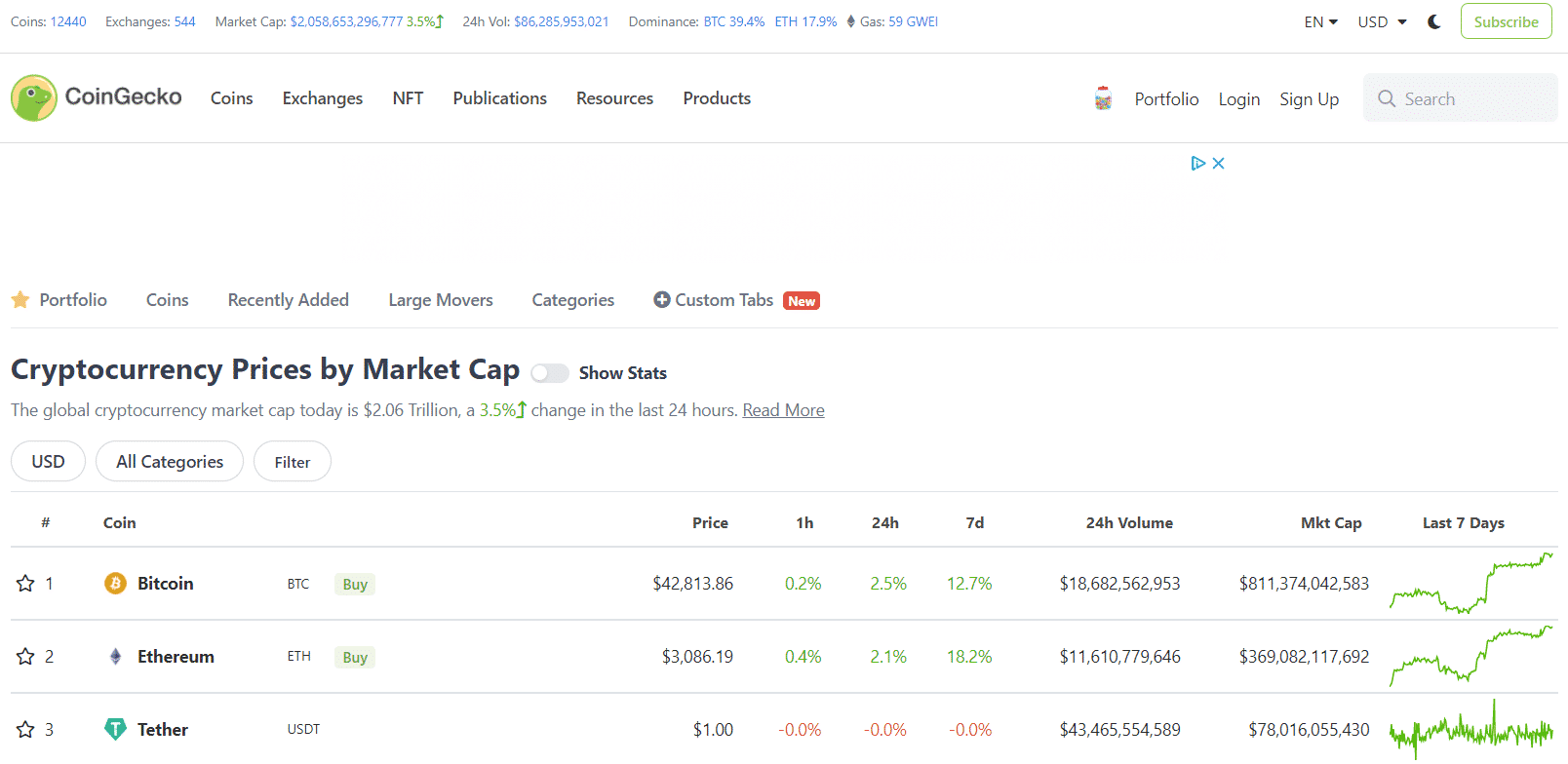Click the Login link
1568x764 pixels.
(1239, 99)
